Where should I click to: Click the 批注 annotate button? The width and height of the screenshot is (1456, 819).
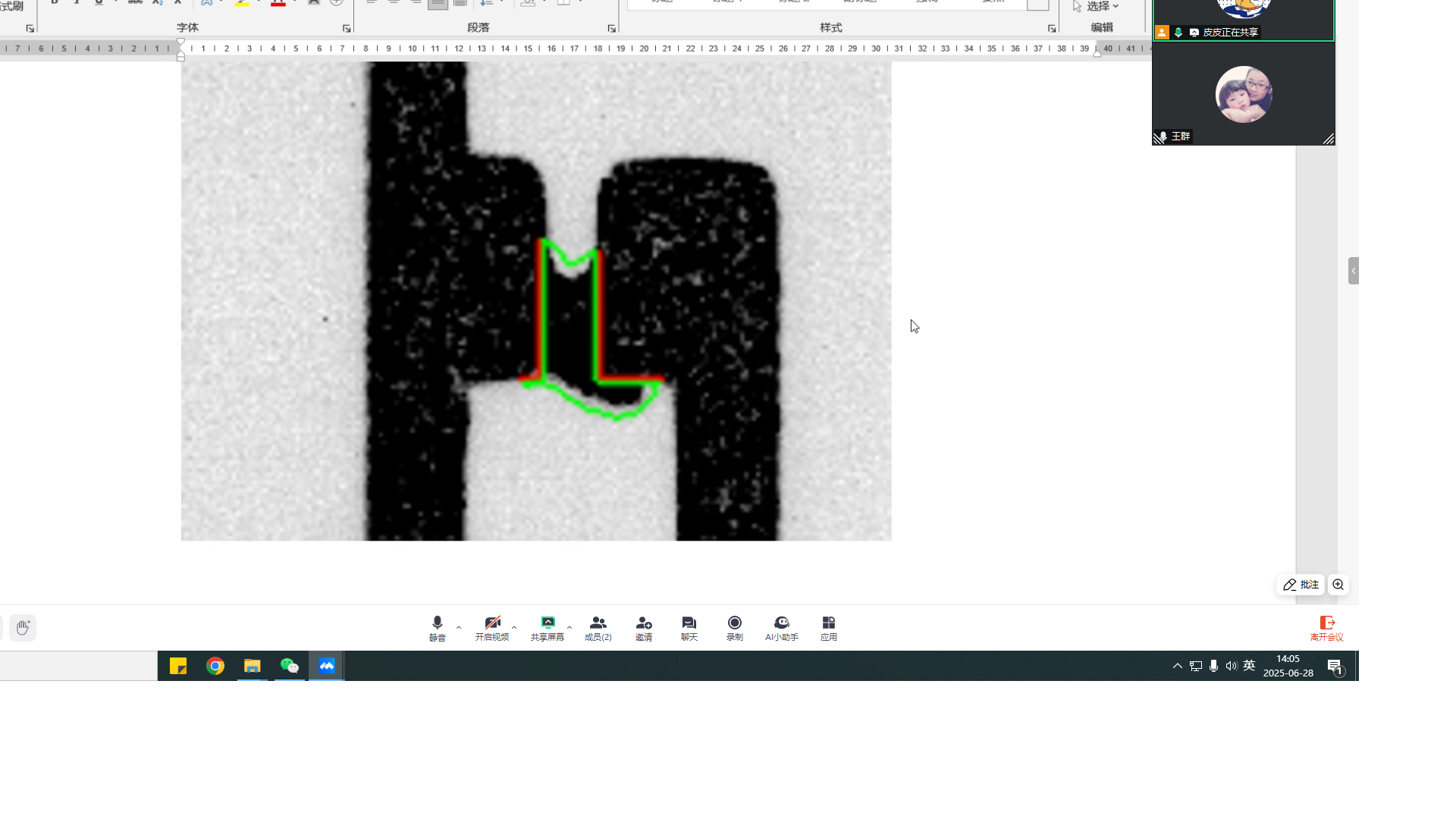pos(1301,585)
